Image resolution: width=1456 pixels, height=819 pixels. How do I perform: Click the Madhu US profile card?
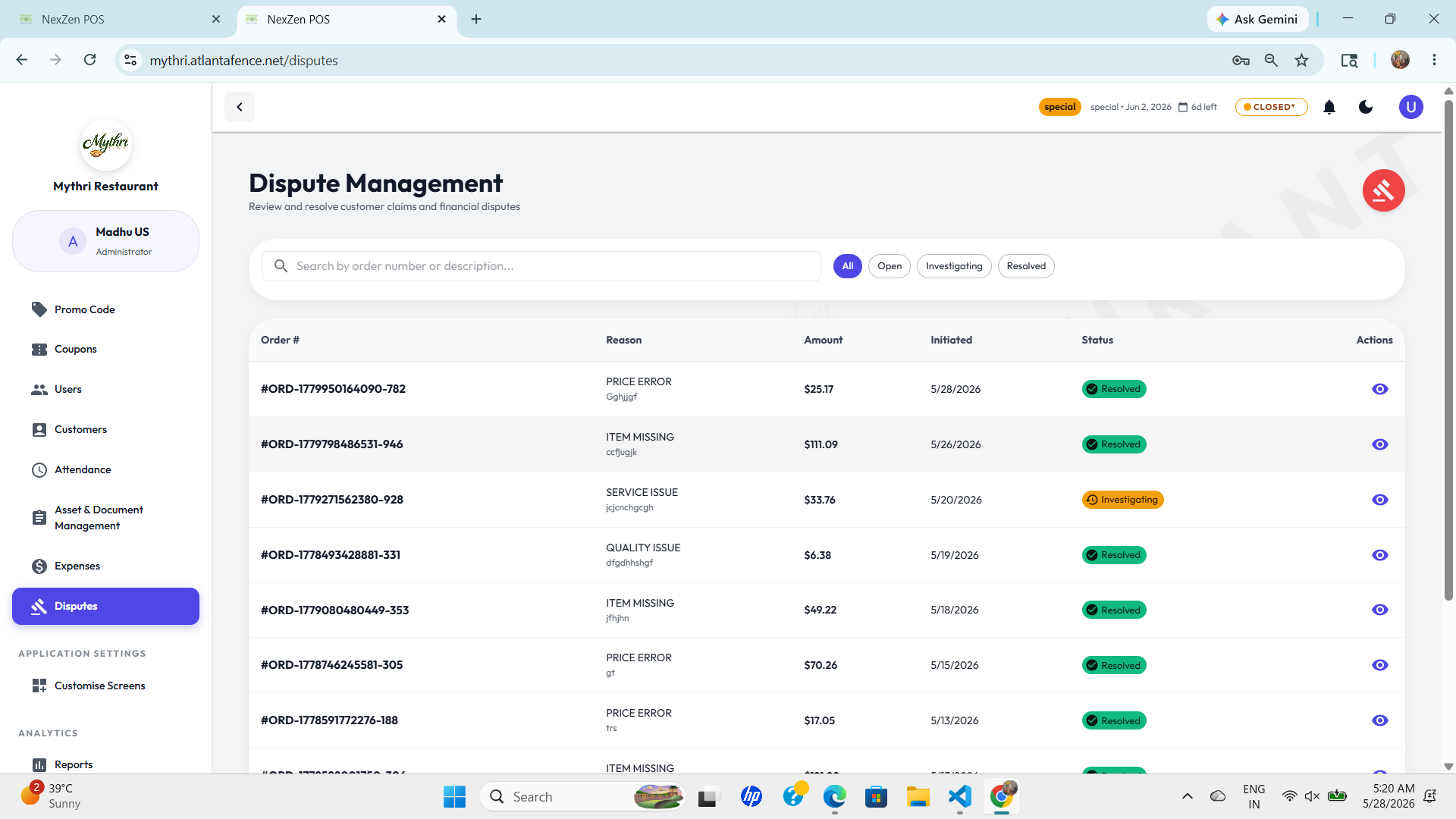point(105,241)
